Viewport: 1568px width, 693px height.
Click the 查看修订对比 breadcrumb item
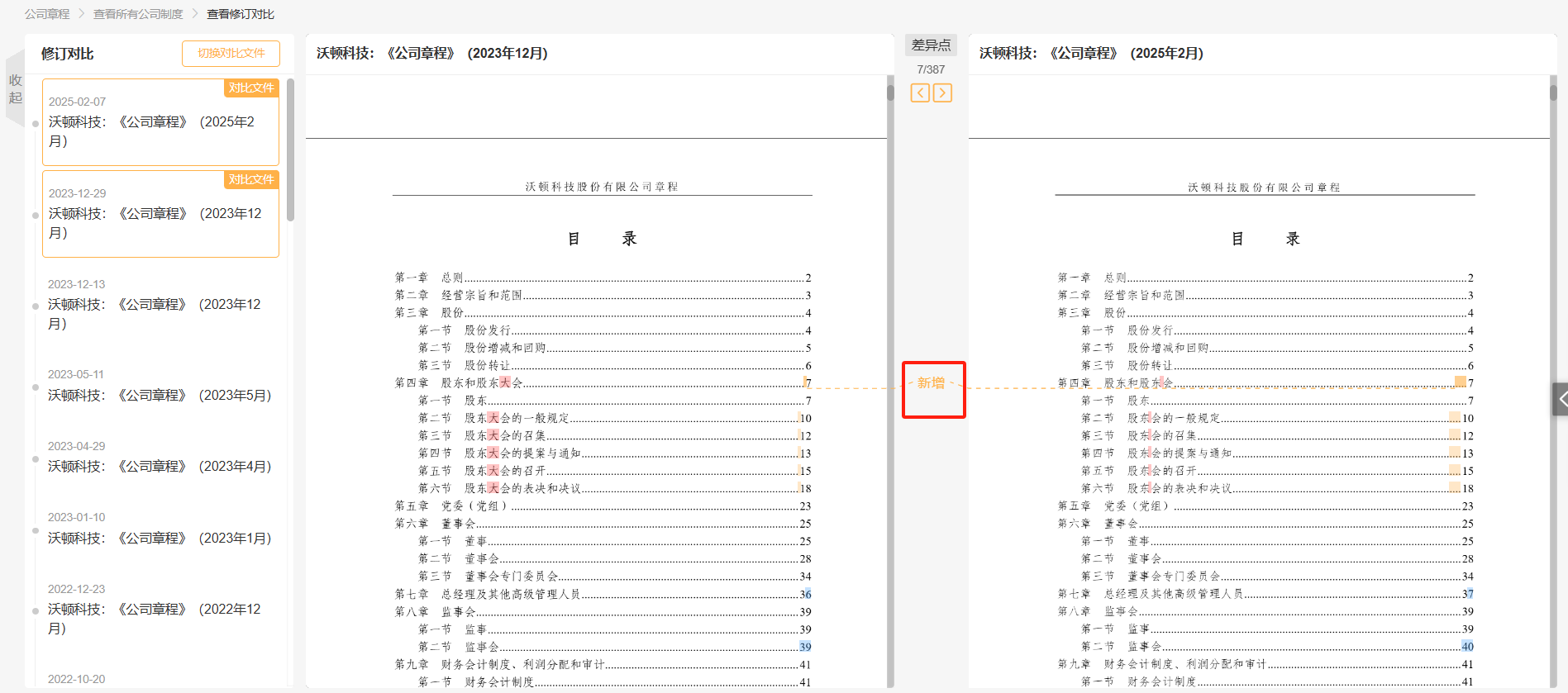[x=241, y=14]
